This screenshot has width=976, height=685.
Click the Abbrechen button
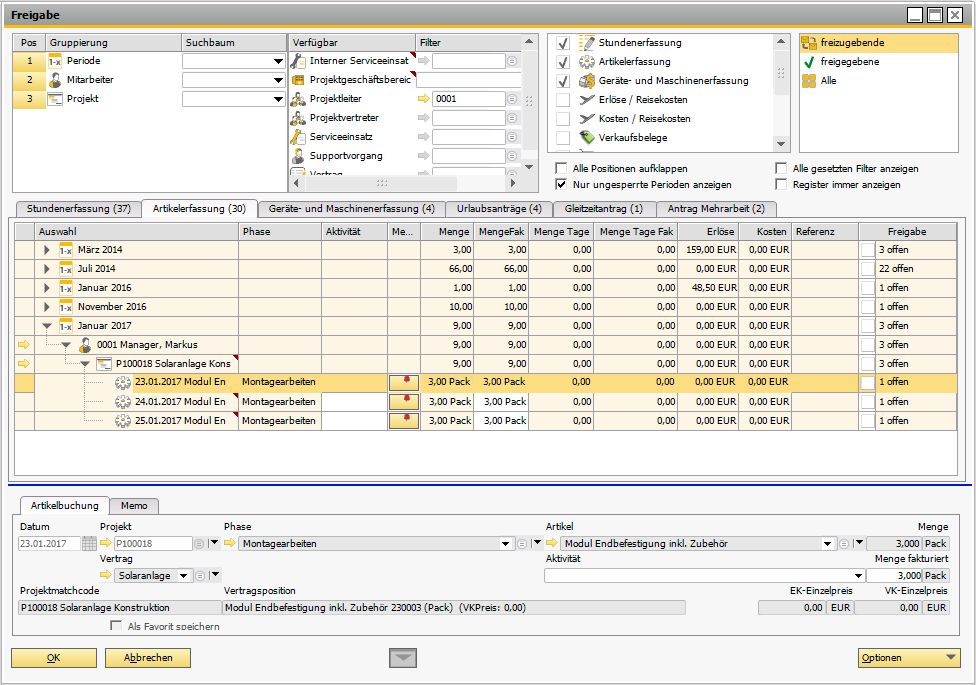point(147,658)
